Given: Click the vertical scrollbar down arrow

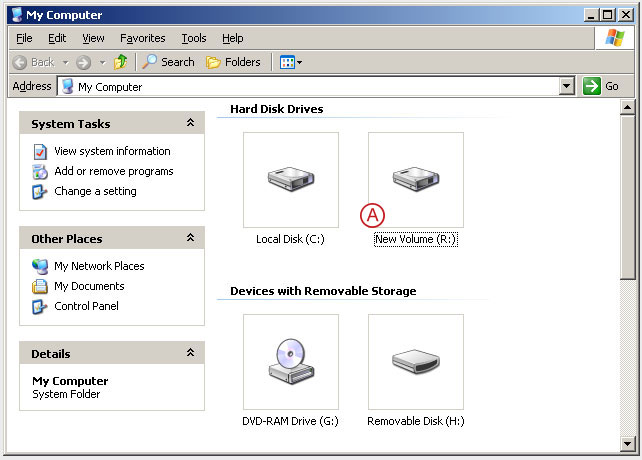Looking at the screenshot, I should pyautogui.click(x=628, y=443).
